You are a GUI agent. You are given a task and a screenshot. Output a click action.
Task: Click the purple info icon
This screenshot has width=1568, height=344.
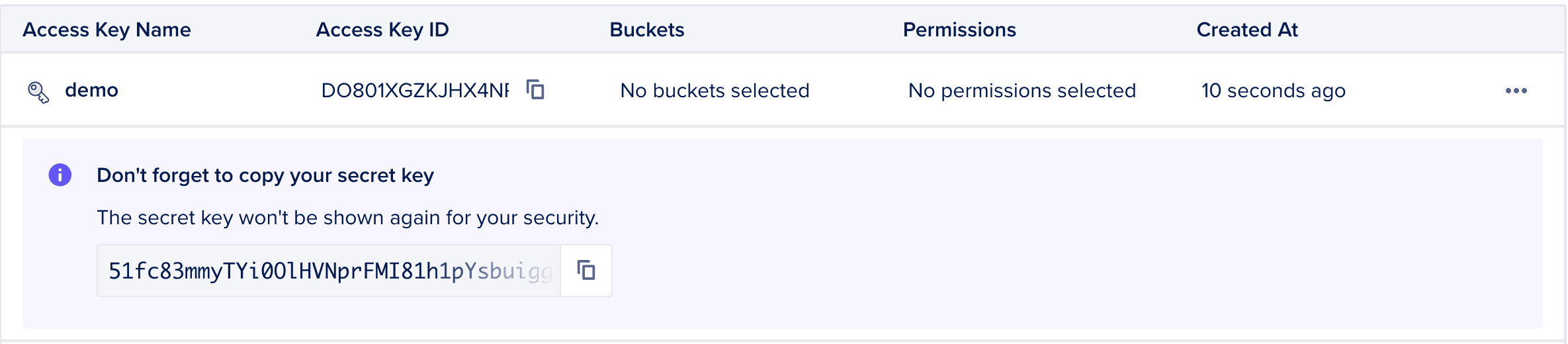tap(60, 175)
